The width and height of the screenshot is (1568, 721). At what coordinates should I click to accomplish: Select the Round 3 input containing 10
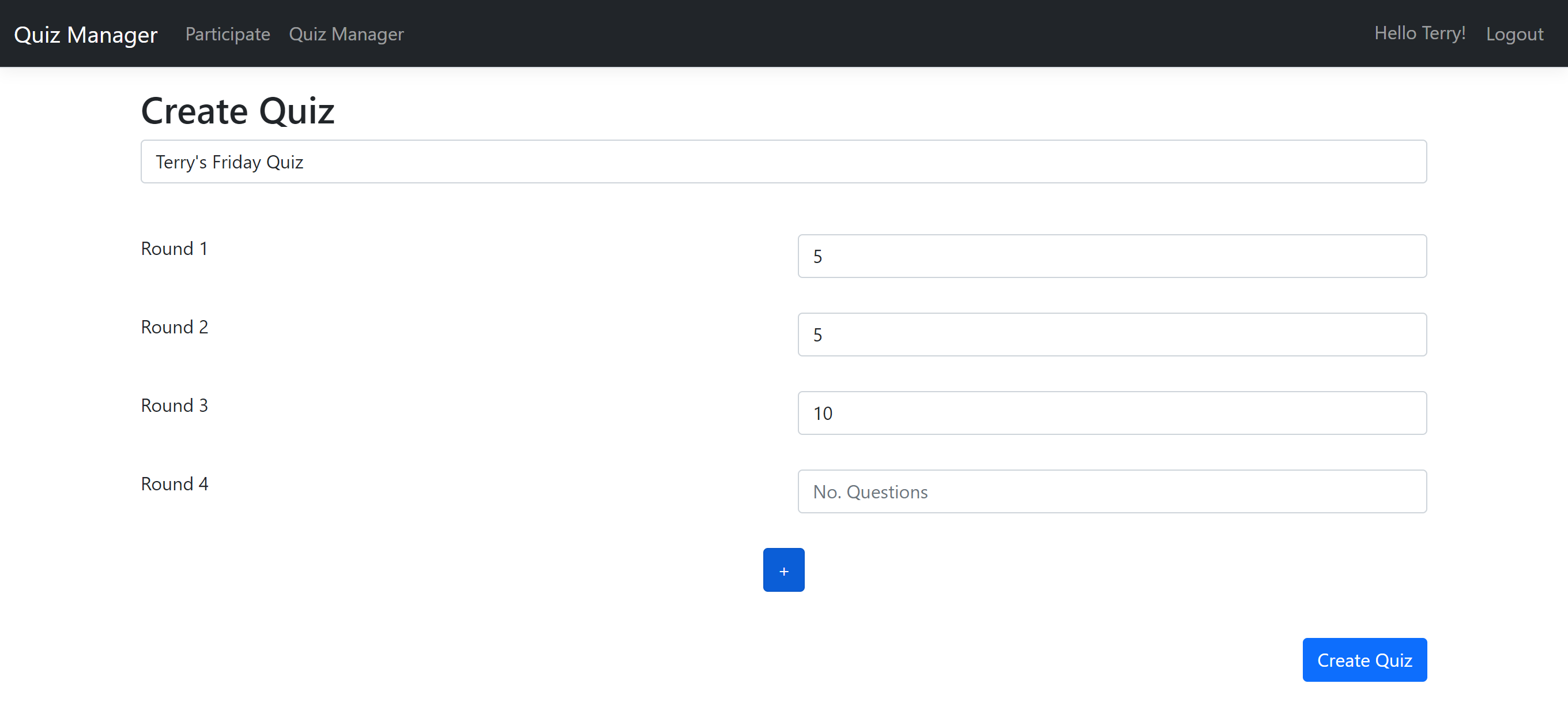[x=1112, y=413]
